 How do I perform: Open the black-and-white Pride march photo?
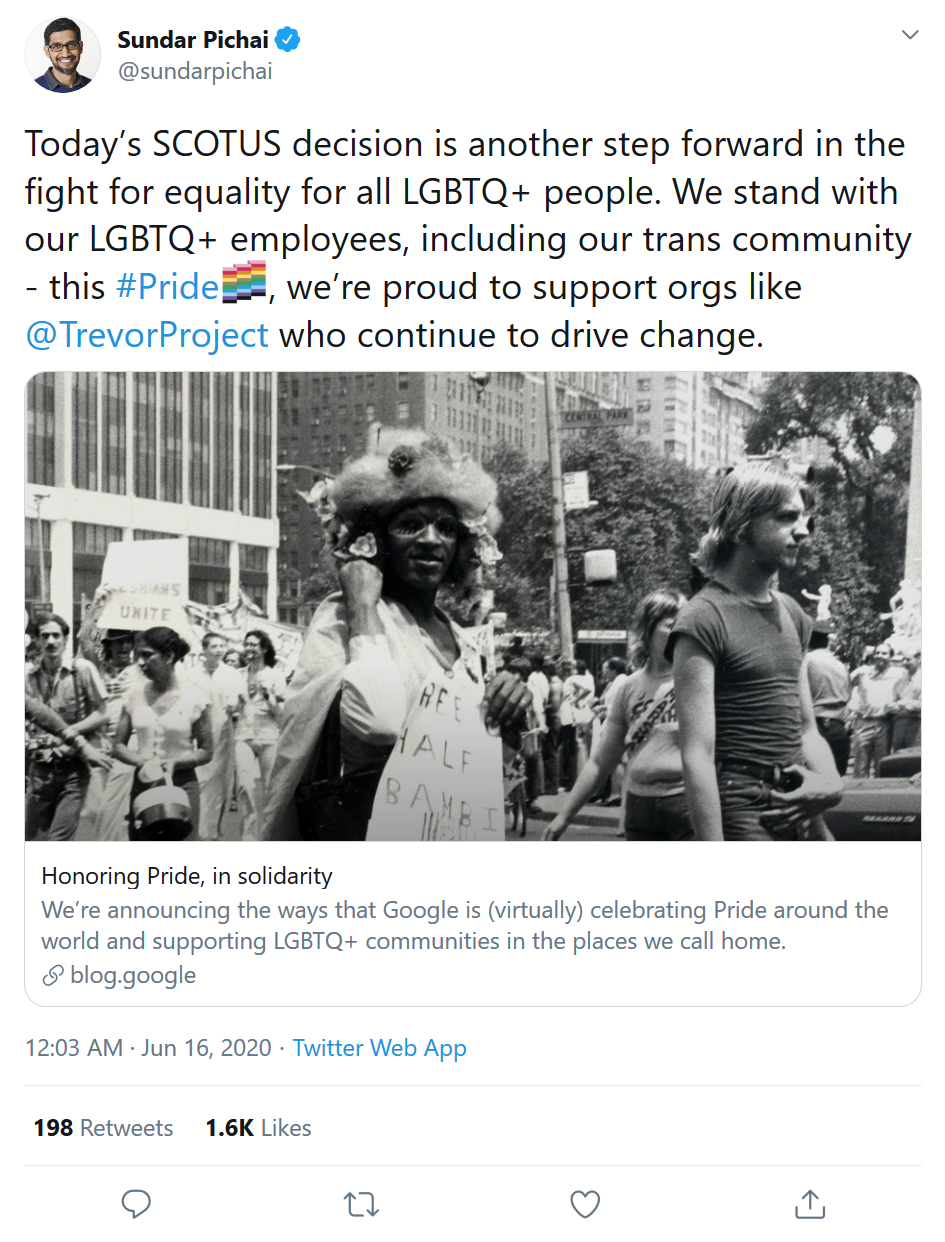pos(472,606)
